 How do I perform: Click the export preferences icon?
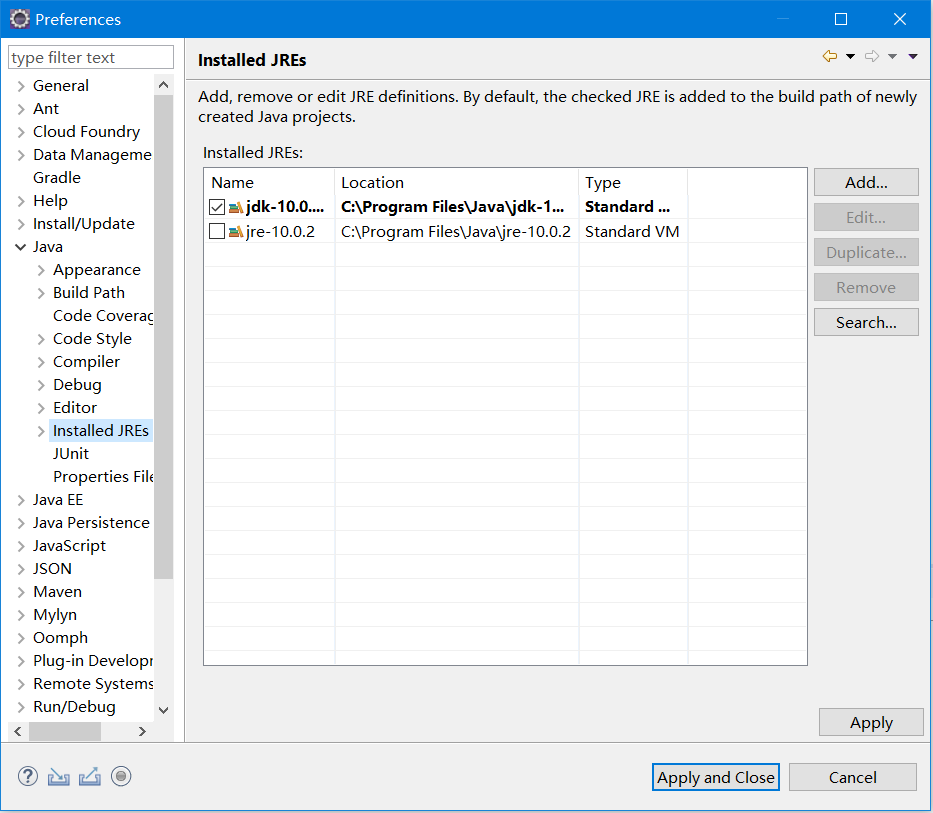pos(90,776)
